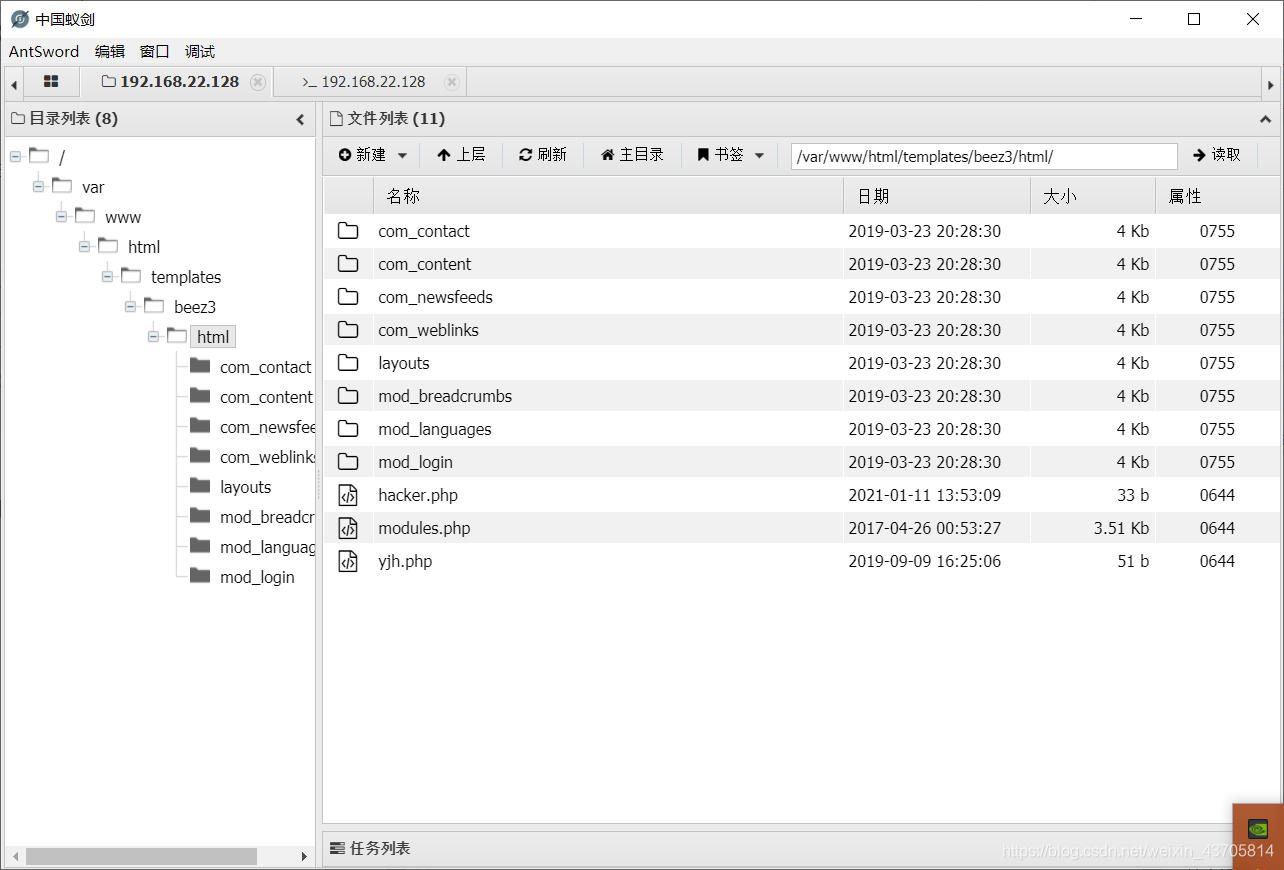Select the beez3 folder in the tree
This screenshot has width=1284, height=870.
click(195, 307)
